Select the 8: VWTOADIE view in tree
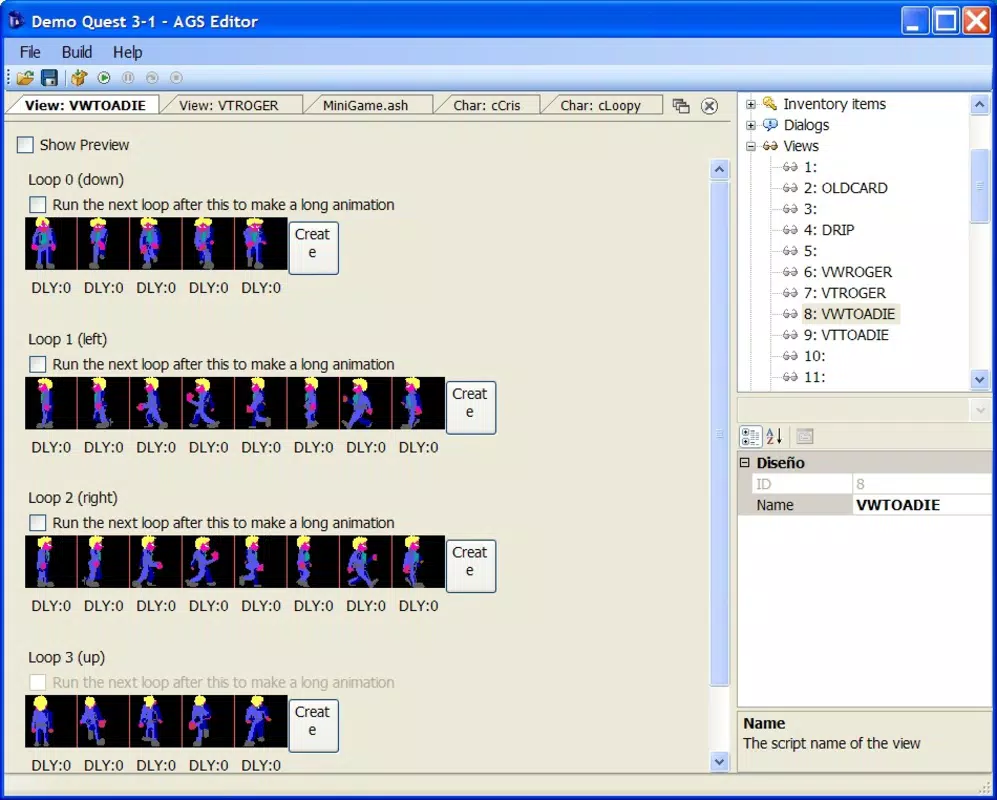This screenshot has height=800, width=997. coord(849,314)
